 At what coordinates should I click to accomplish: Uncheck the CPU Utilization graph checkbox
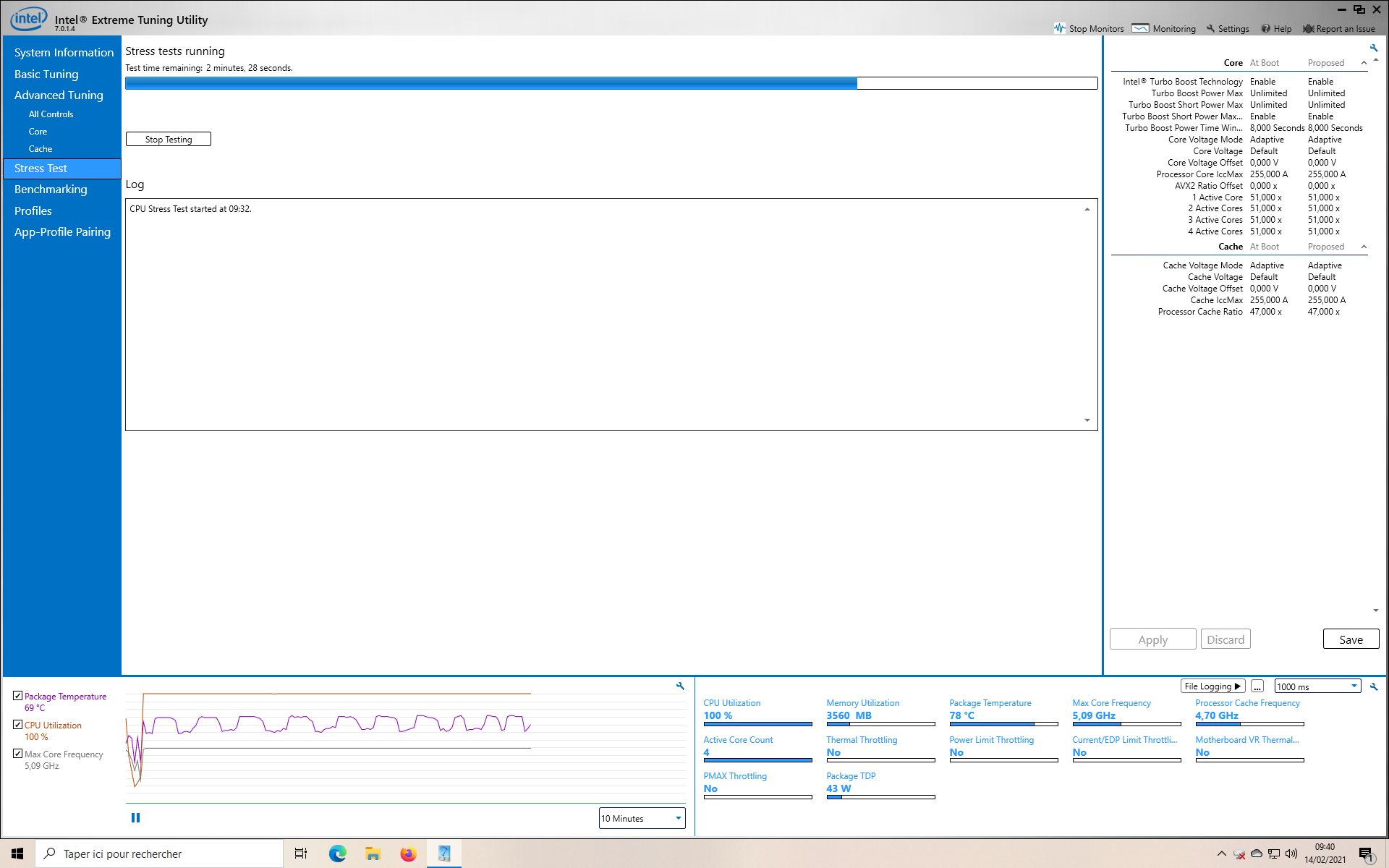[18, 724]
